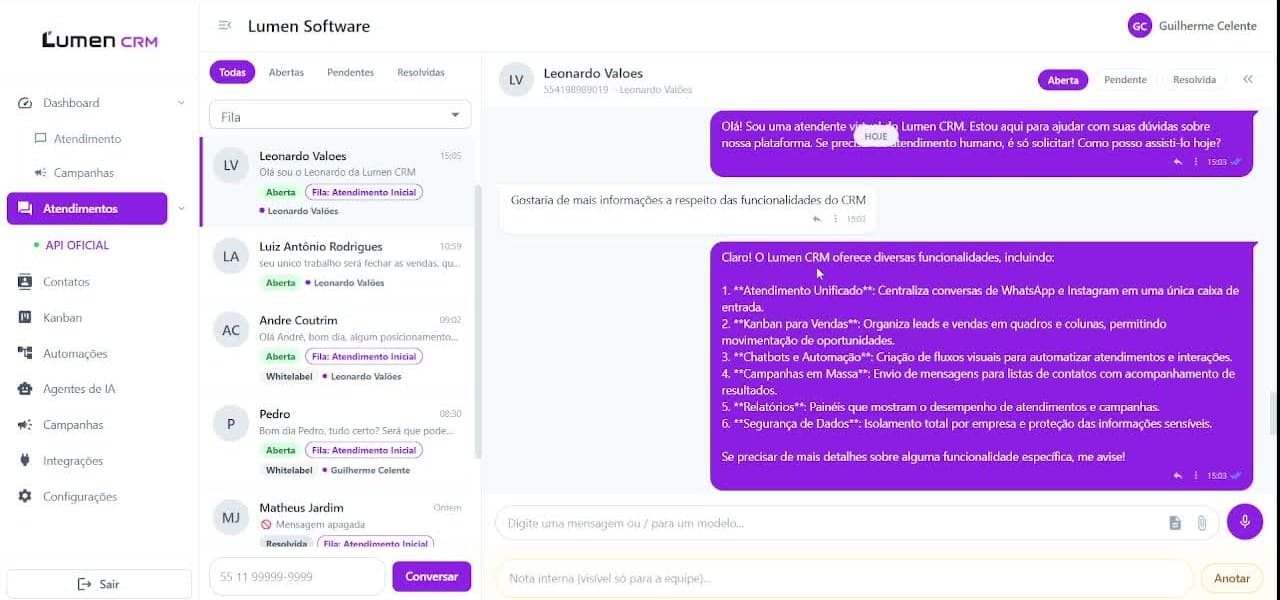Click the Sair logout icon
Viewport: 1280px width, 600px height.
84,584
